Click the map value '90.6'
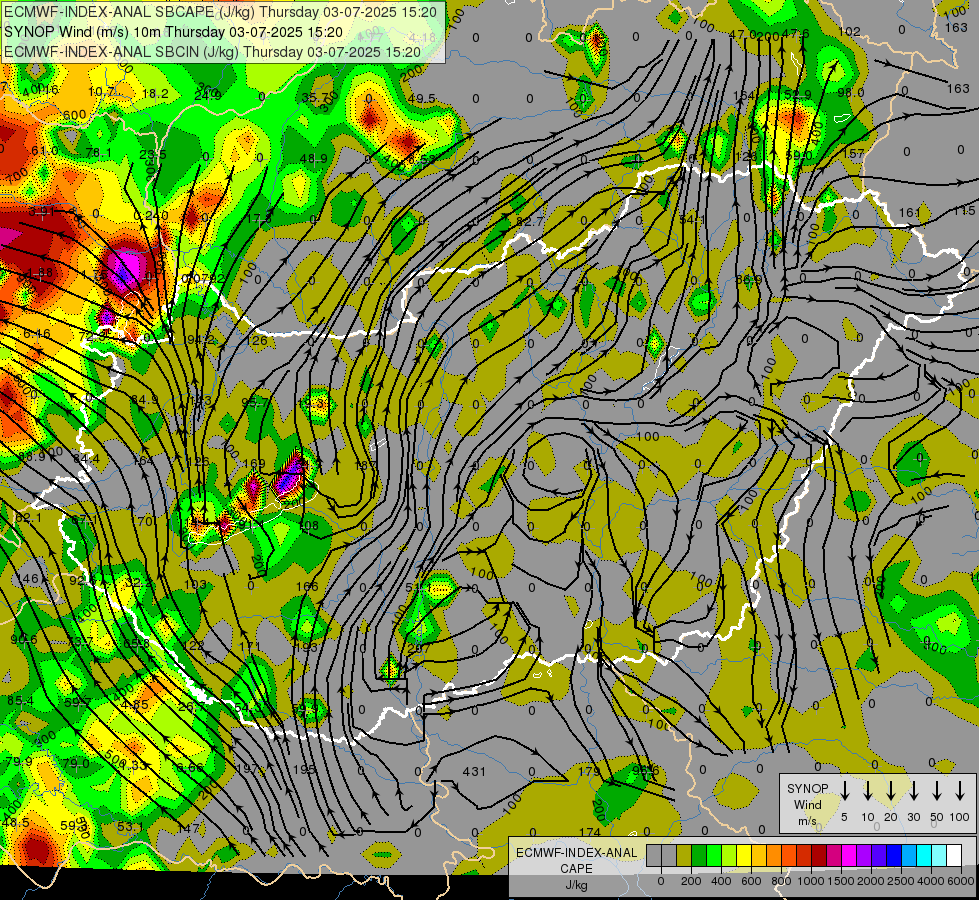 tap(24, 639)
